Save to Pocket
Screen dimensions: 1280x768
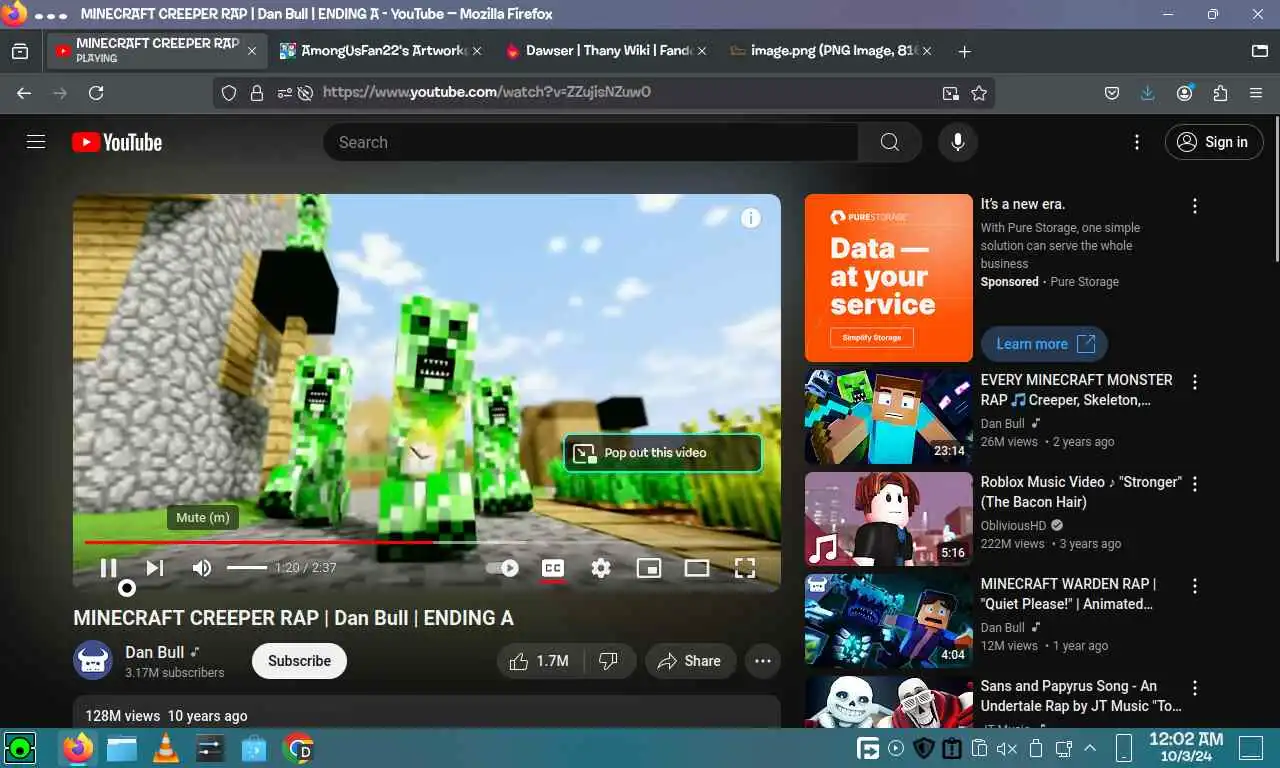click(1112, 93)
